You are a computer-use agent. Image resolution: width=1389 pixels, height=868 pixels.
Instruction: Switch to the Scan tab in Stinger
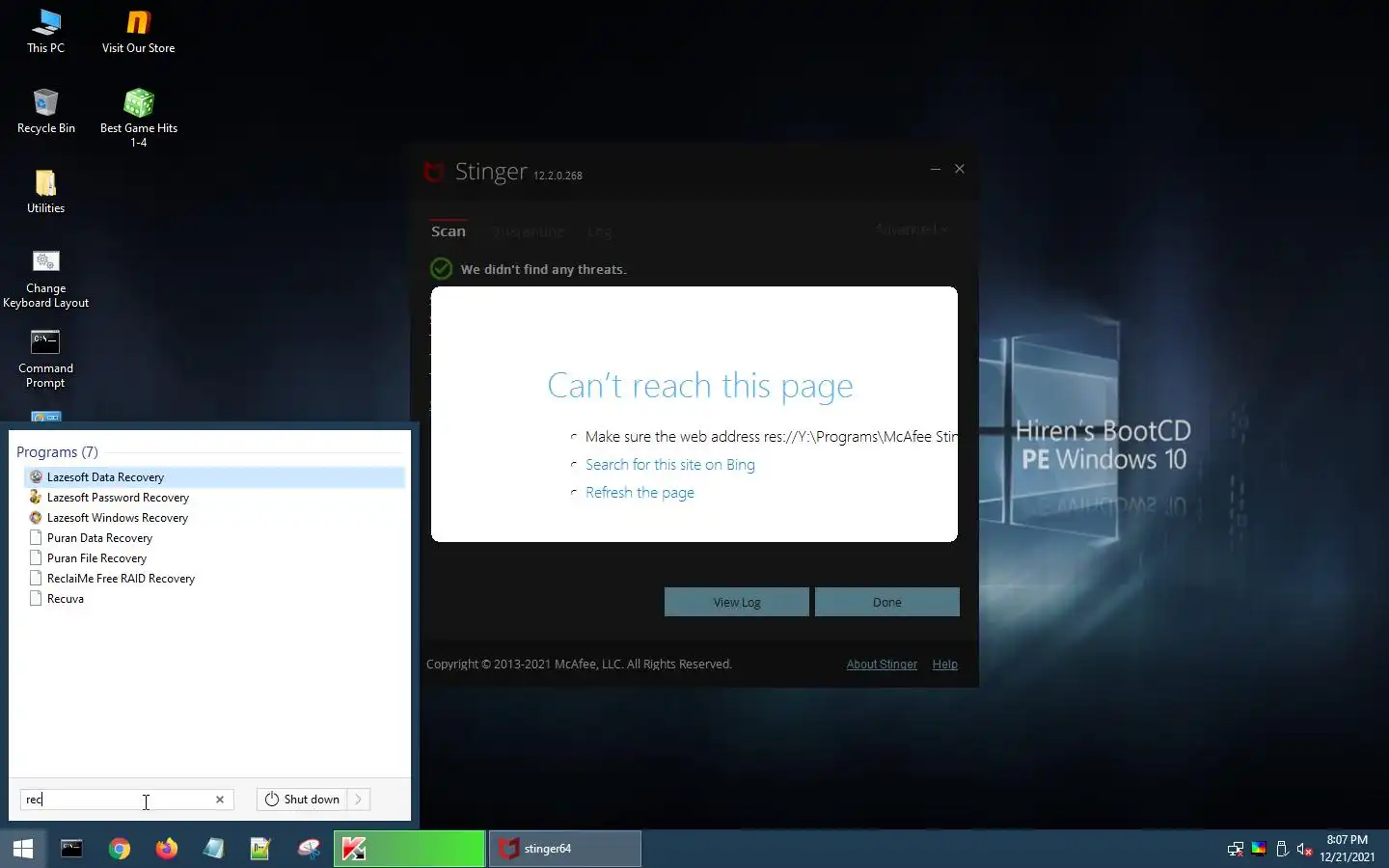point(449,231)
